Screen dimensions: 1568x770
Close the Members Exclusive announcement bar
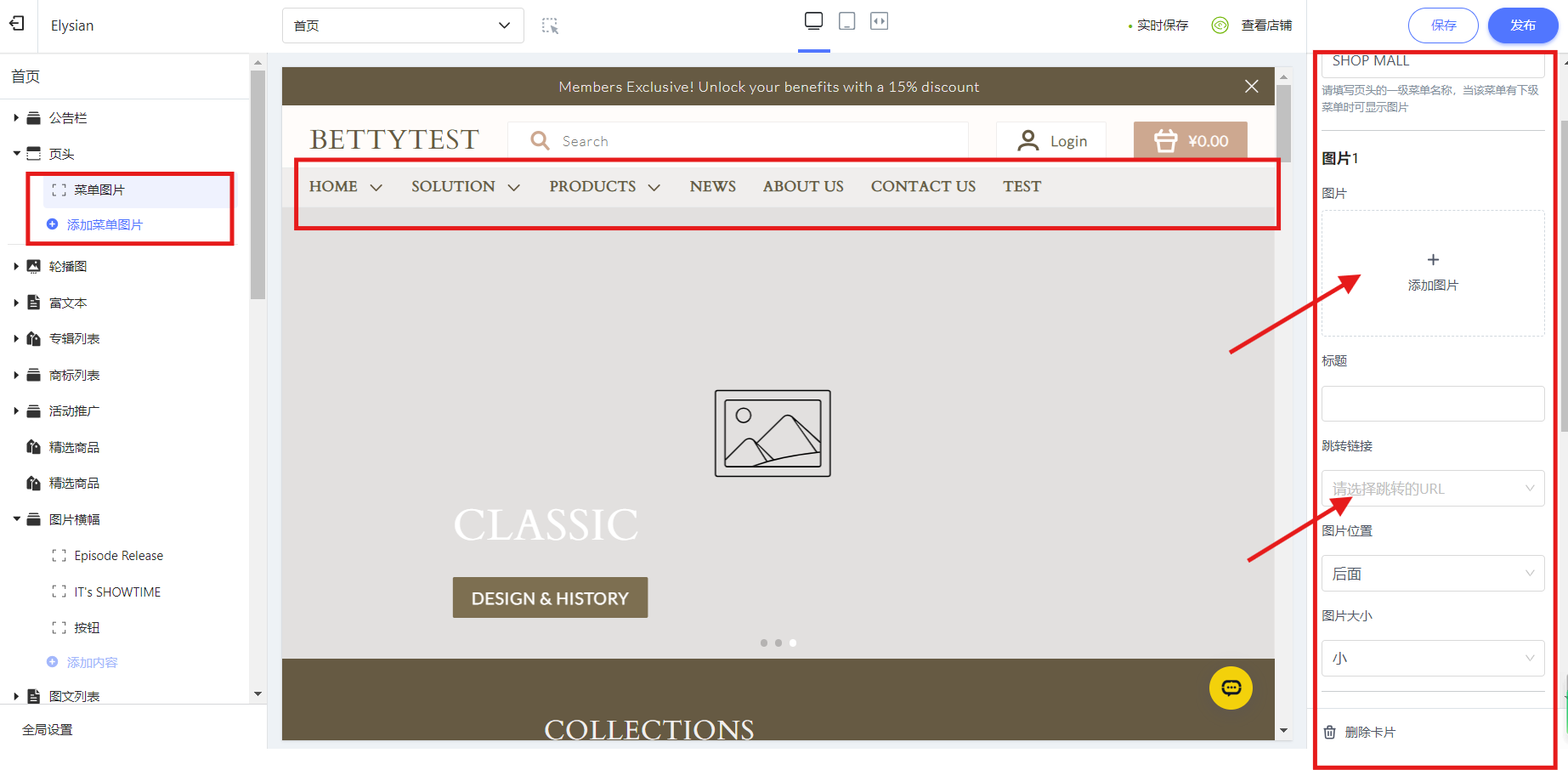point(1251,87)
